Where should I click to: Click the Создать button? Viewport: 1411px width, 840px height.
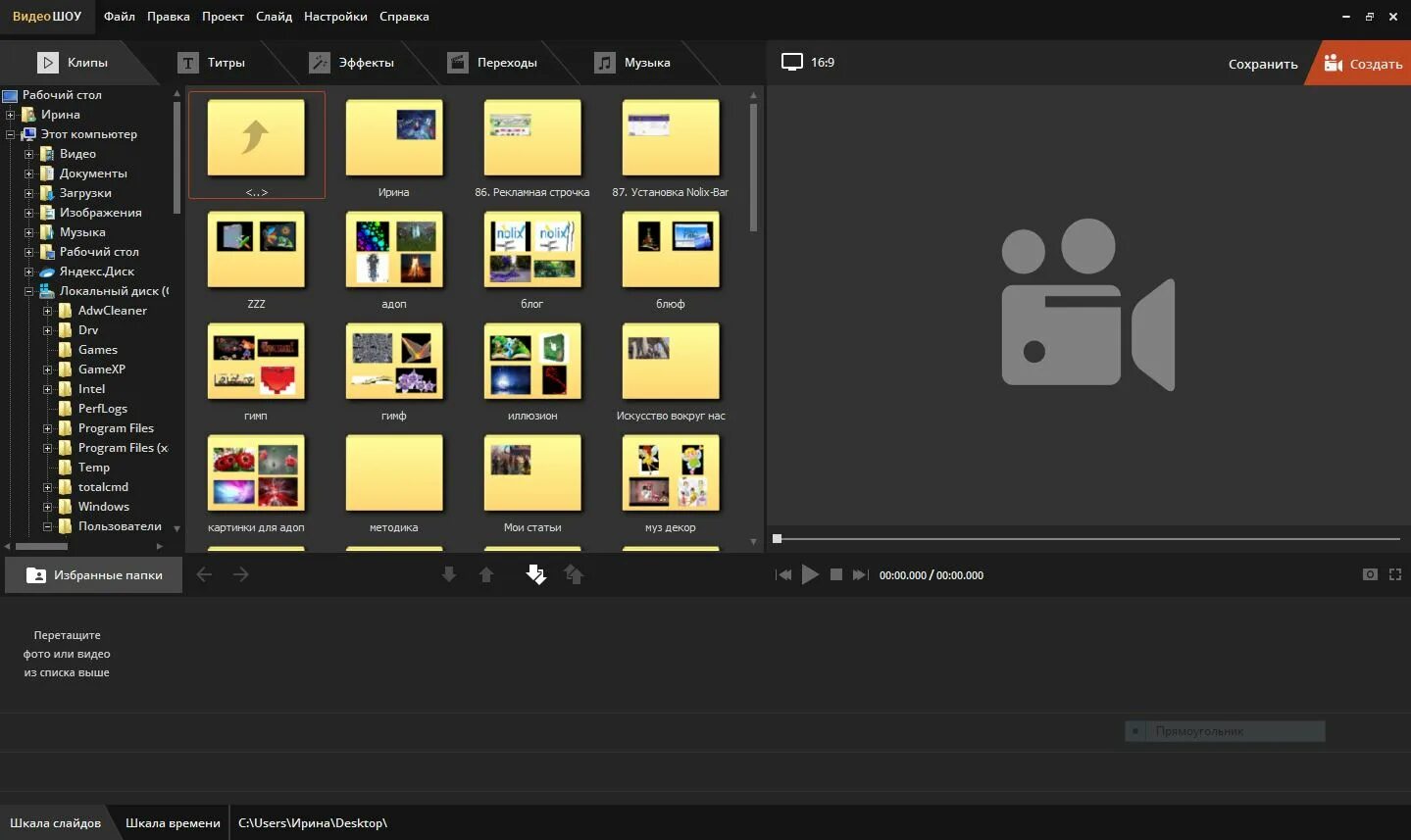1363,64
